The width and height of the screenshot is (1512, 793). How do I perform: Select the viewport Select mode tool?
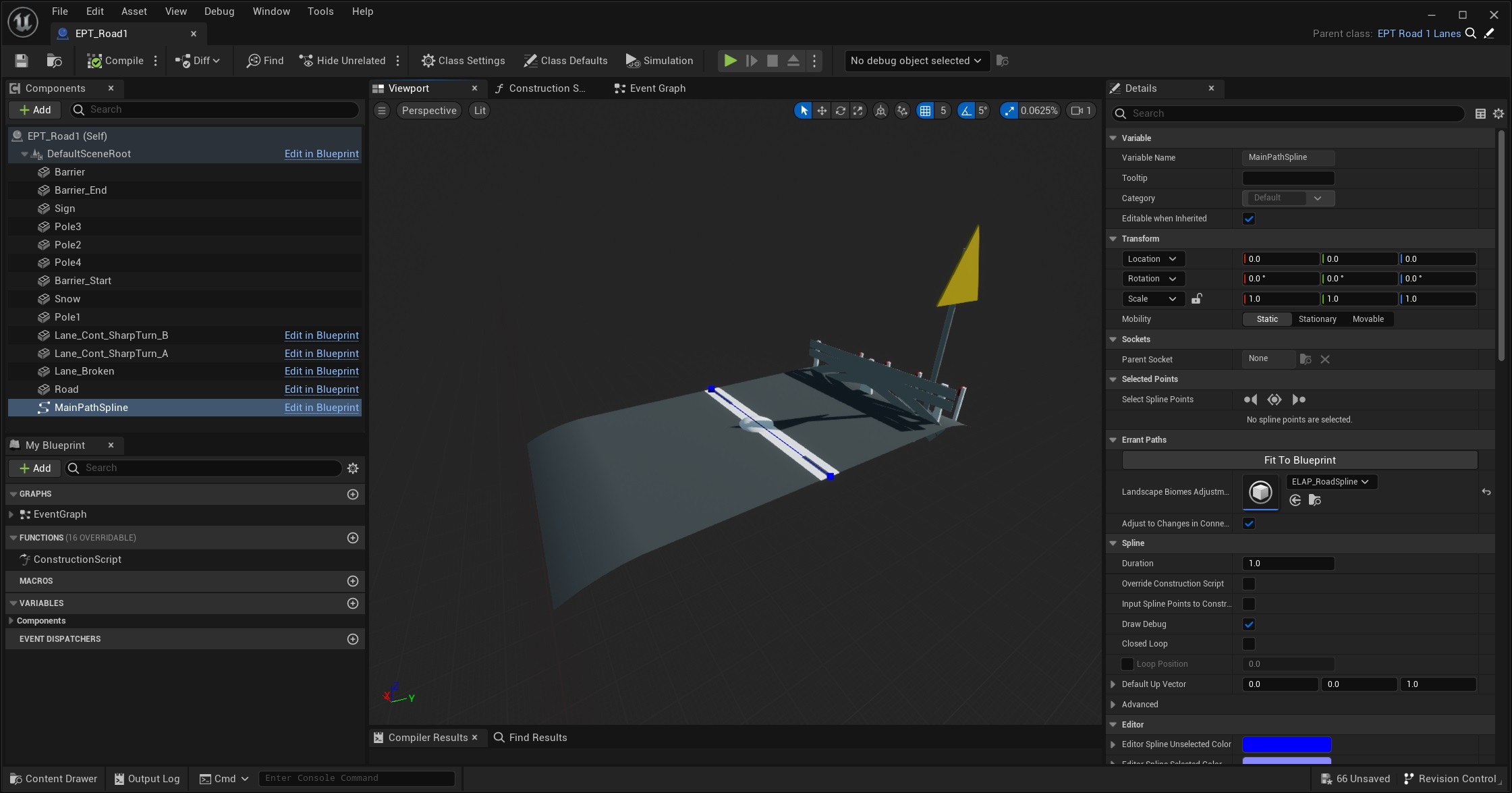coord(803,111)
